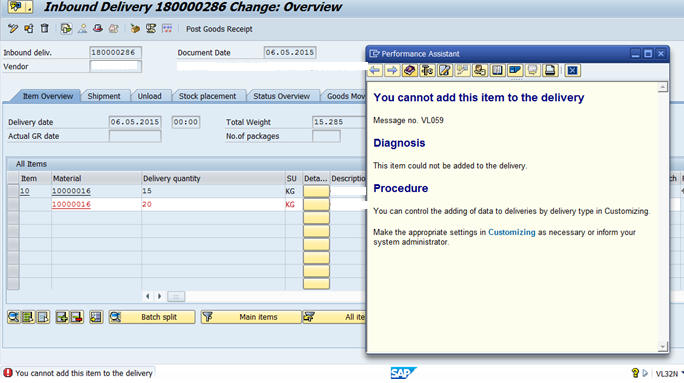Click the Performance Assistant scroll up arrow
This screenshot has height=383, width=684.
point(663,87)
